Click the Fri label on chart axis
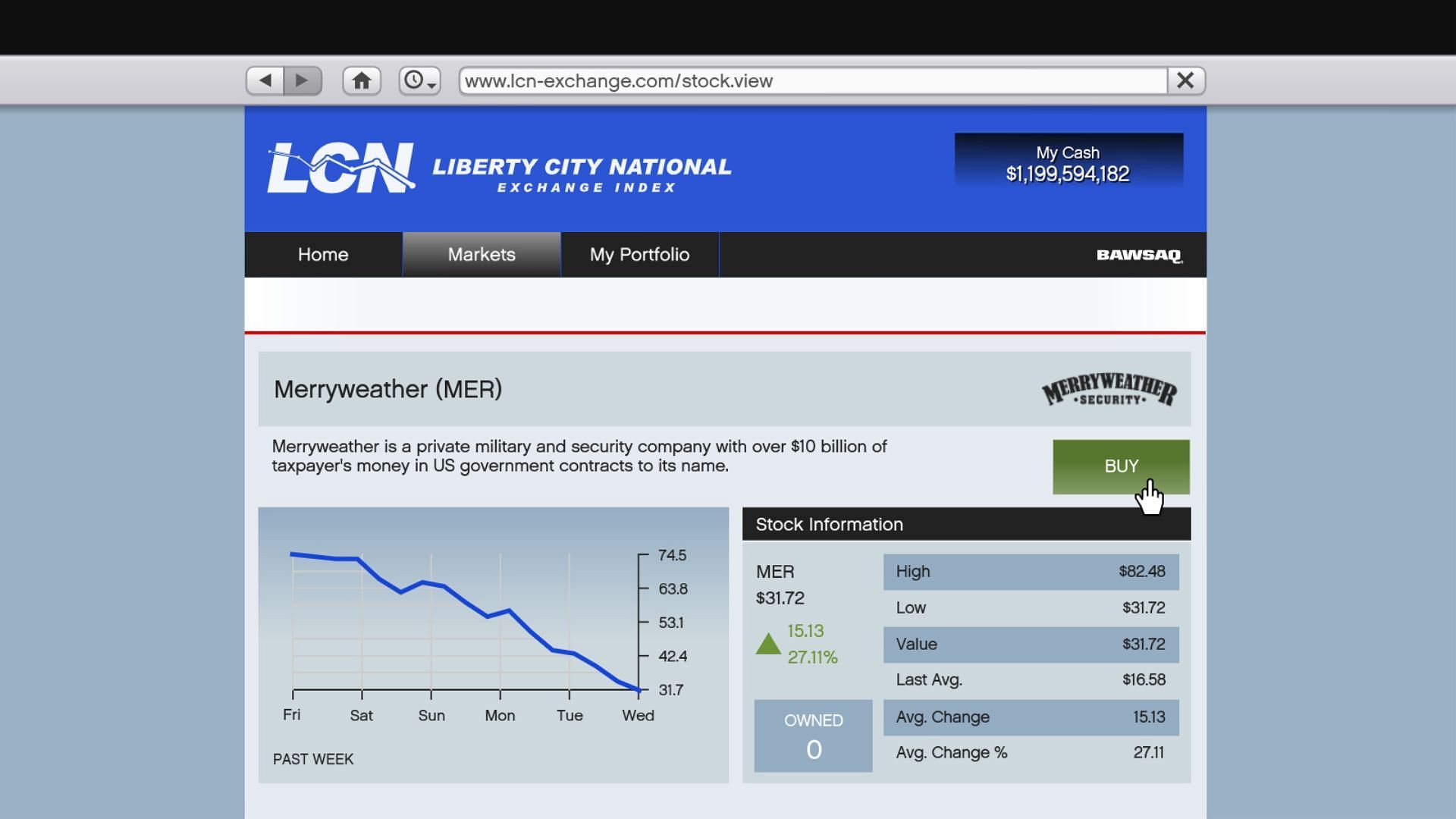 [x=292, y=715]
